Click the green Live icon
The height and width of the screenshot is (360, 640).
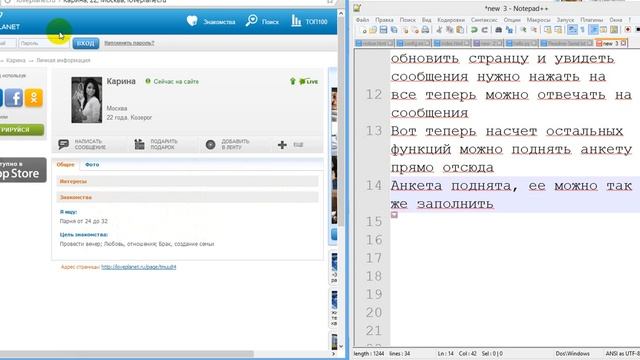[x=309, y=82]
